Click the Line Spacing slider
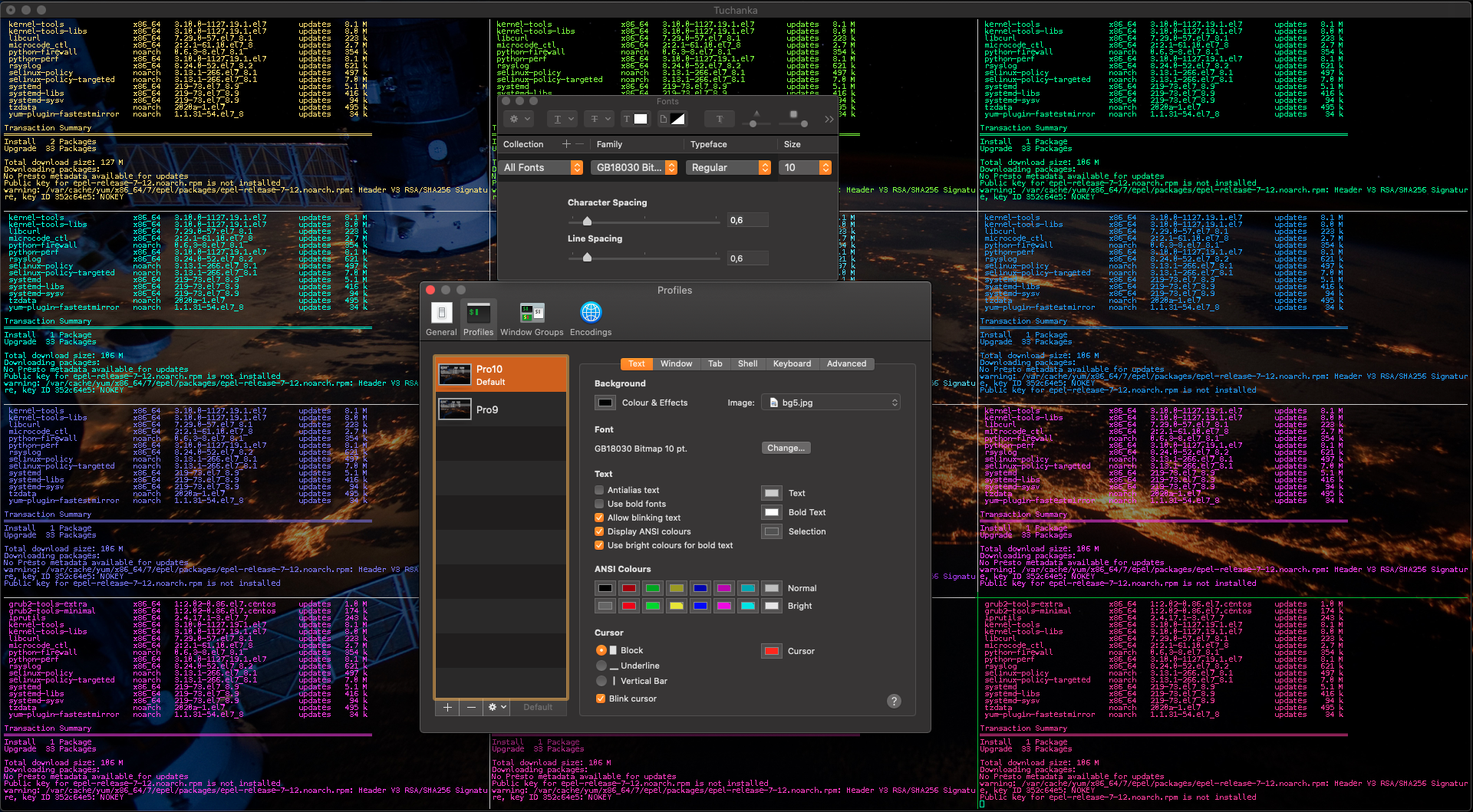Image resolution: width=1473 pixels, height=812 pixels. [644, 258]
